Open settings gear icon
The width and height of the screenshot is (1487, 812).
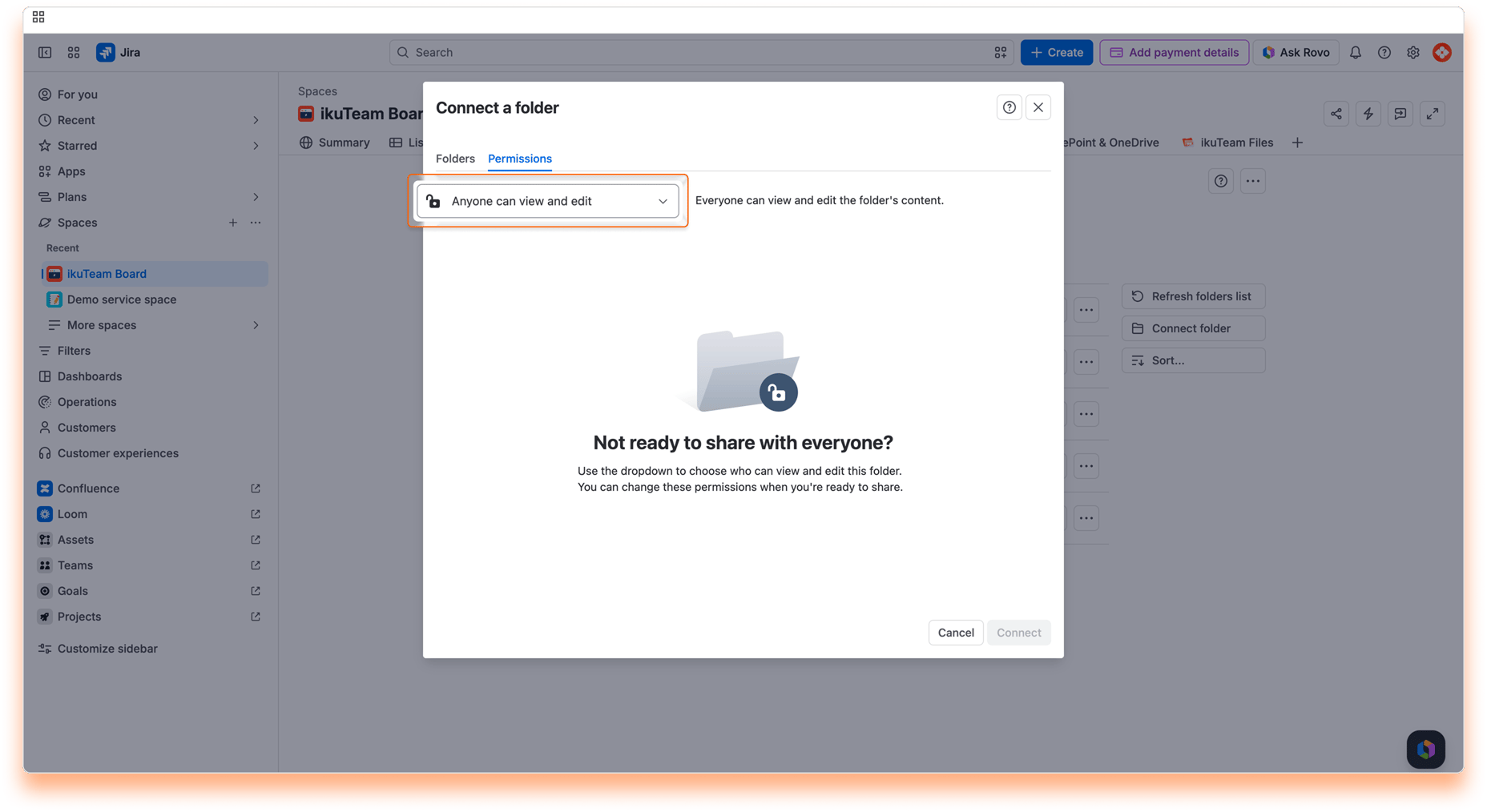click(x=1412, y=52)
